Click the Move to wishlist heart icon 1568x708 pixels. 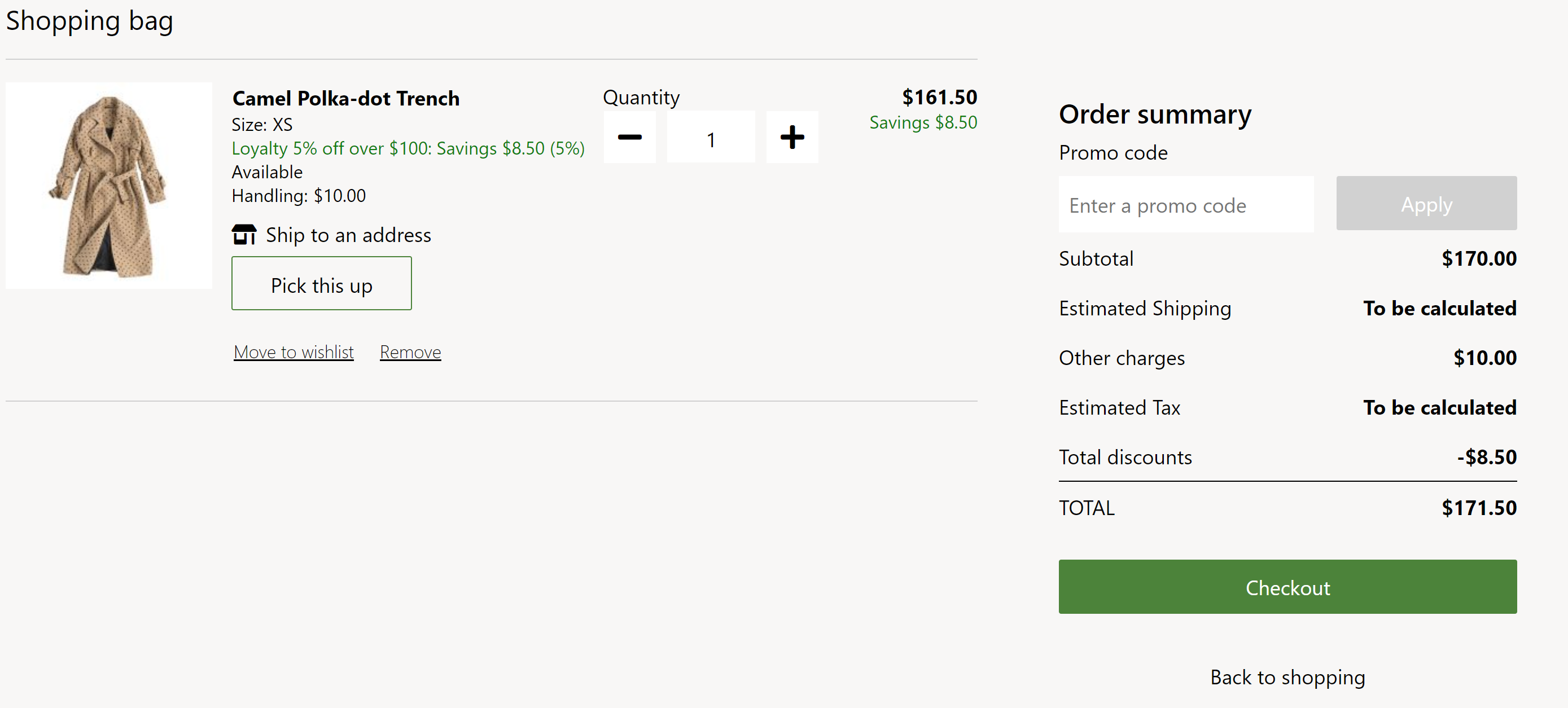[293, 351]
